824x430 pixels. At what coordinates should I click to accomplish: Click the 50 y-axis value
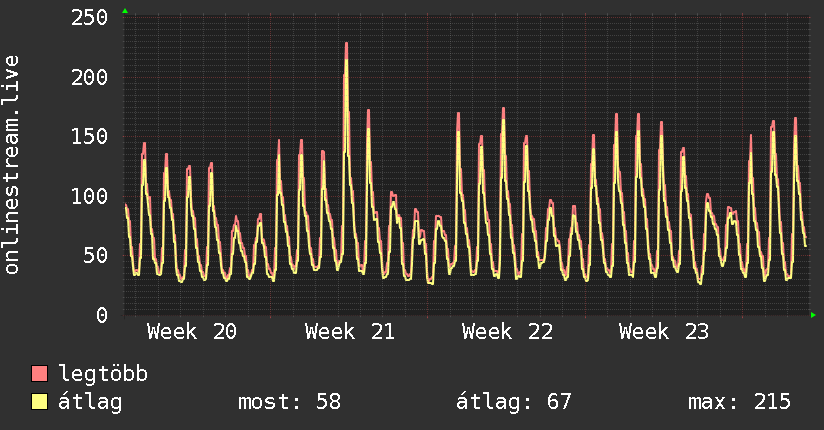[x=96, y=255]
